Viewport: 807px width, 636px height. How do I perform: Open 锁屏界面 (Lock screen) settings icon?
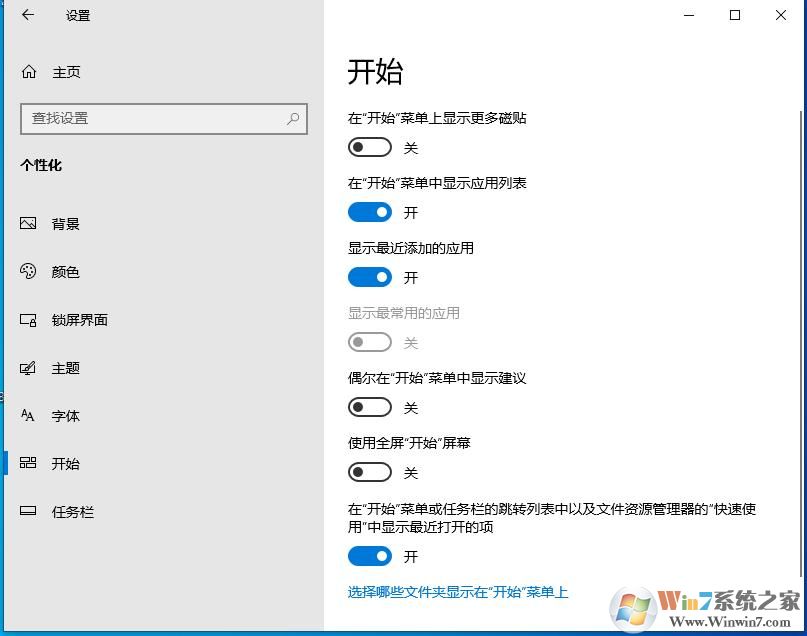click(29, 319)
